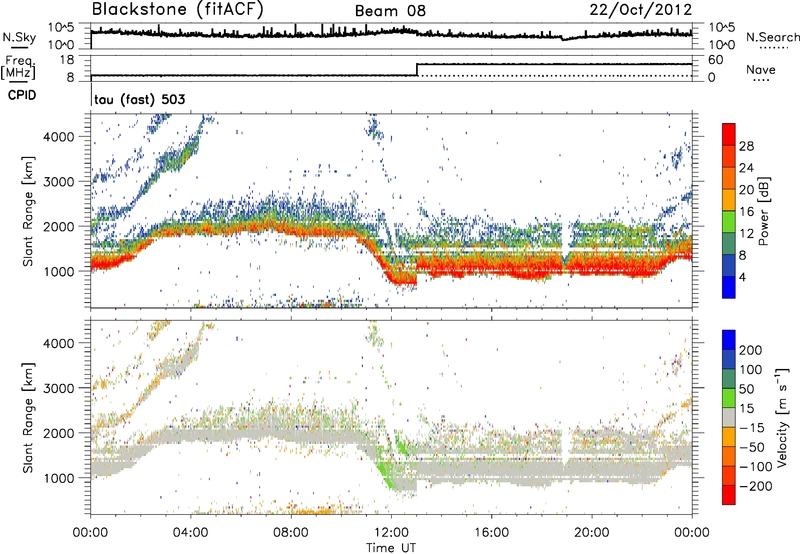The width and height of the screenshot is (800, 554).
Task: Click 'Slant Range [km]' label of velocity panel
Action: coord(28,418)
